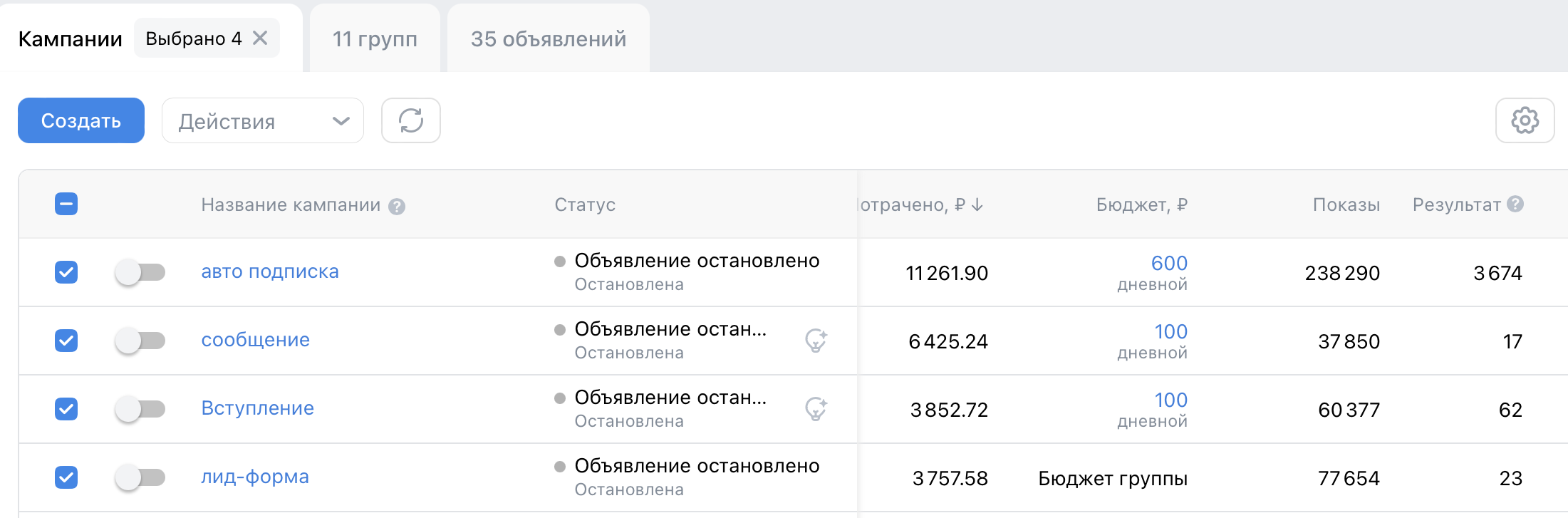
Task: Uncheck the лид-форма campaign checkbox
Action: coord(66,477)
